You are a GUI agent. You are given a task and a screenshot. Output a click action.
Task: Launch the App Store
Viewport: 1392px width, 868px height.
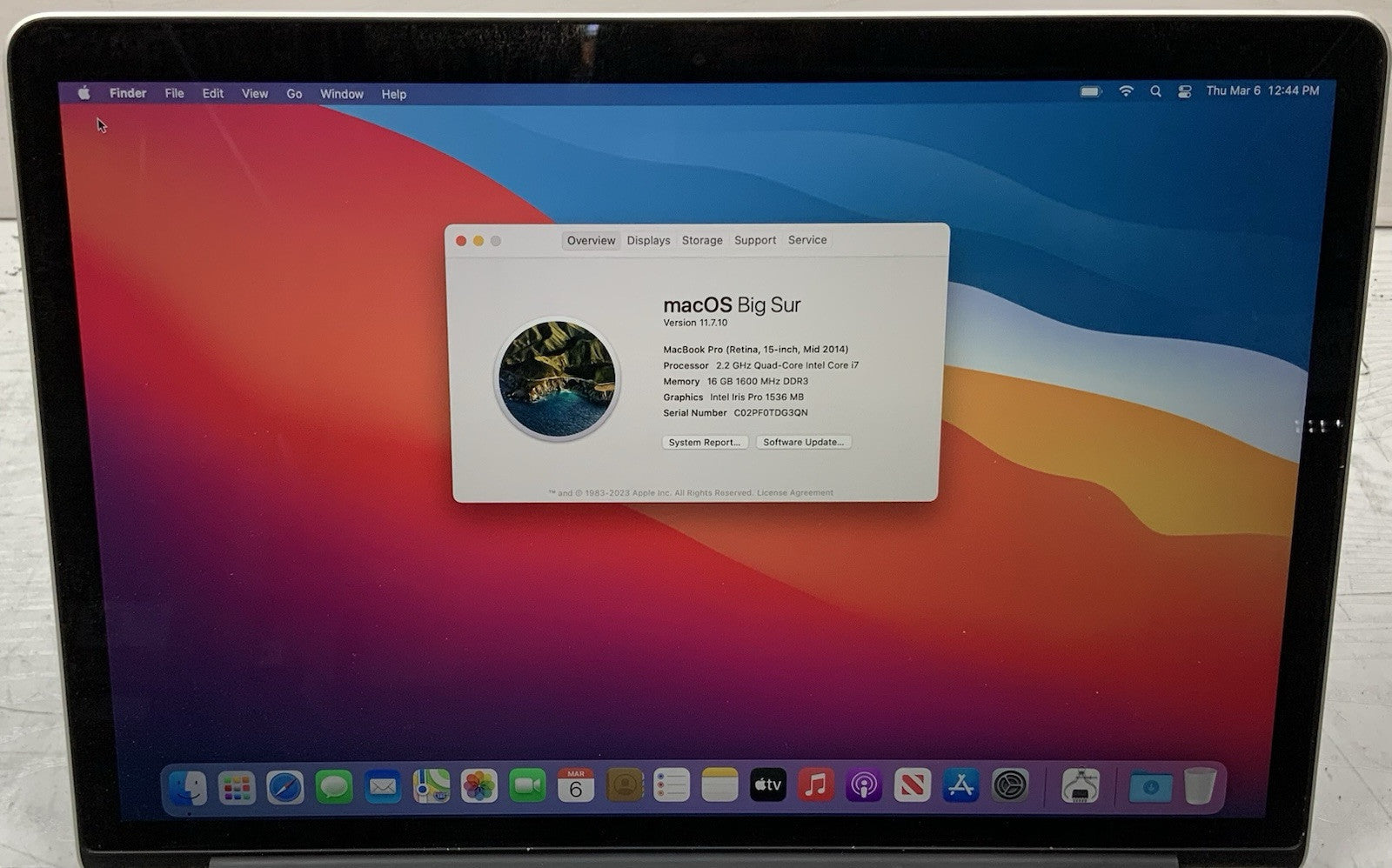click(960, 785)
